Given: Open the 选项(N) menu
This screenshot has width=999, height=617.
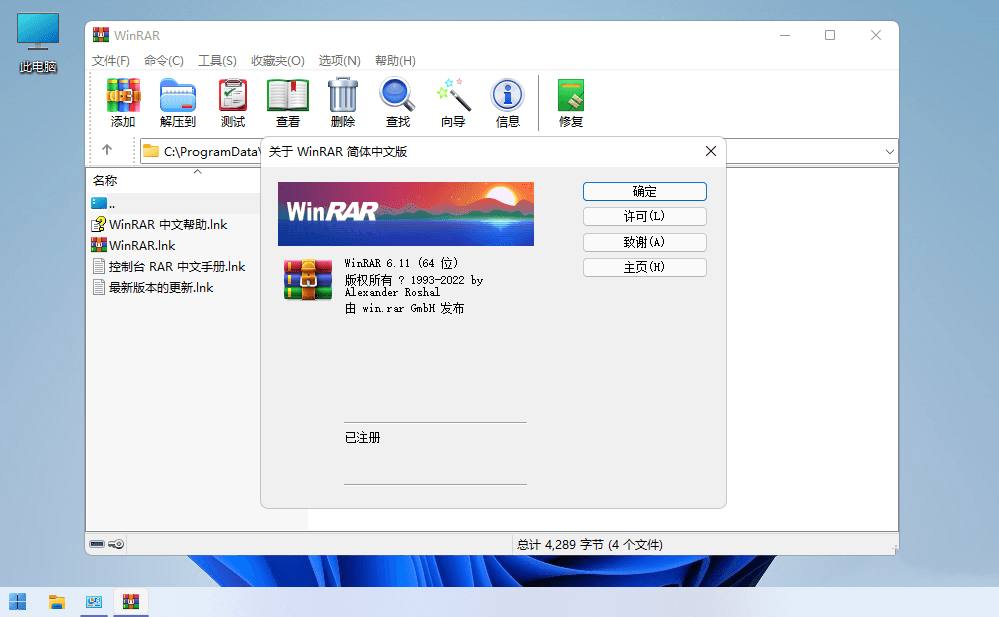Looking at the screenshot, I should click(x=339, y=61).
